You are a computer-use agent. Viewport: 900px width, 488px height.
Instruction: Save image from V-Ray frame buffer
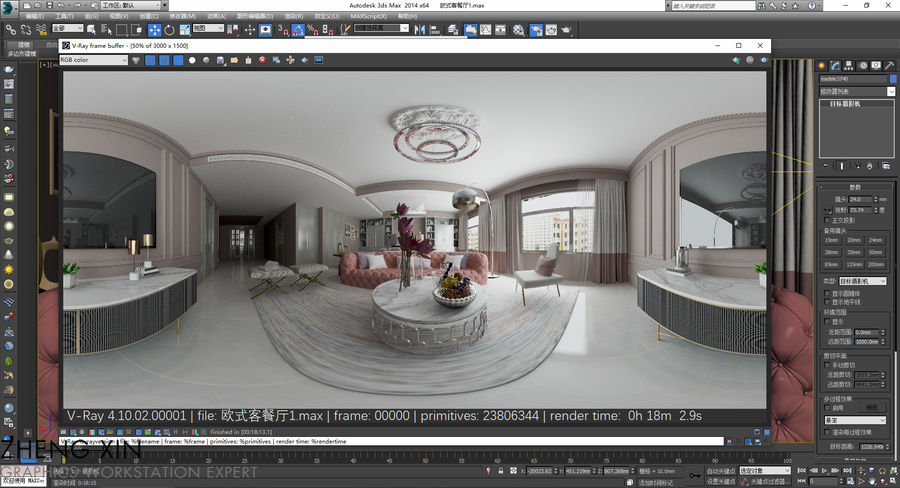(x=220, y=60)
